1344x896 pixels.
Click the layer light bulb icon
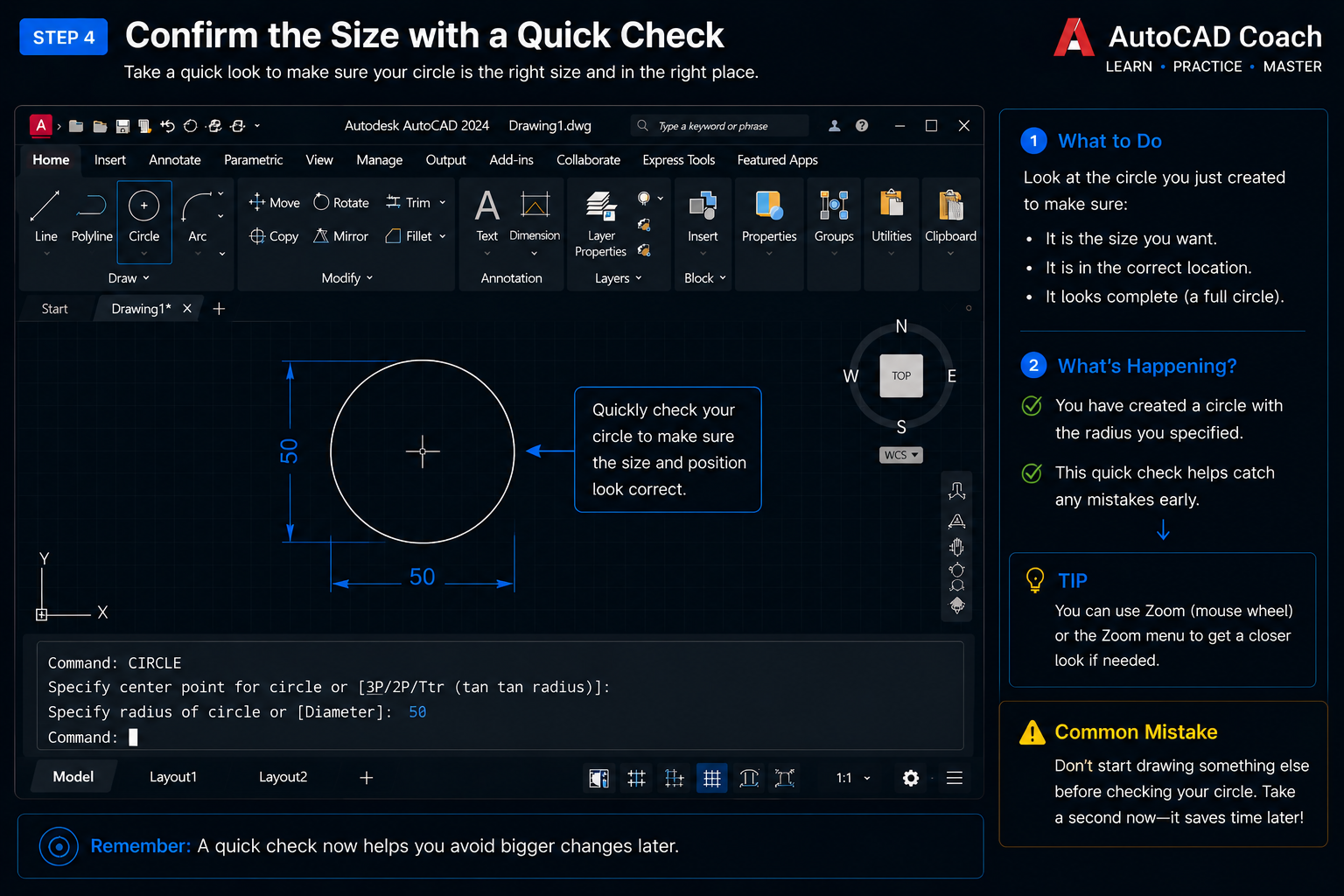point(644,199)
